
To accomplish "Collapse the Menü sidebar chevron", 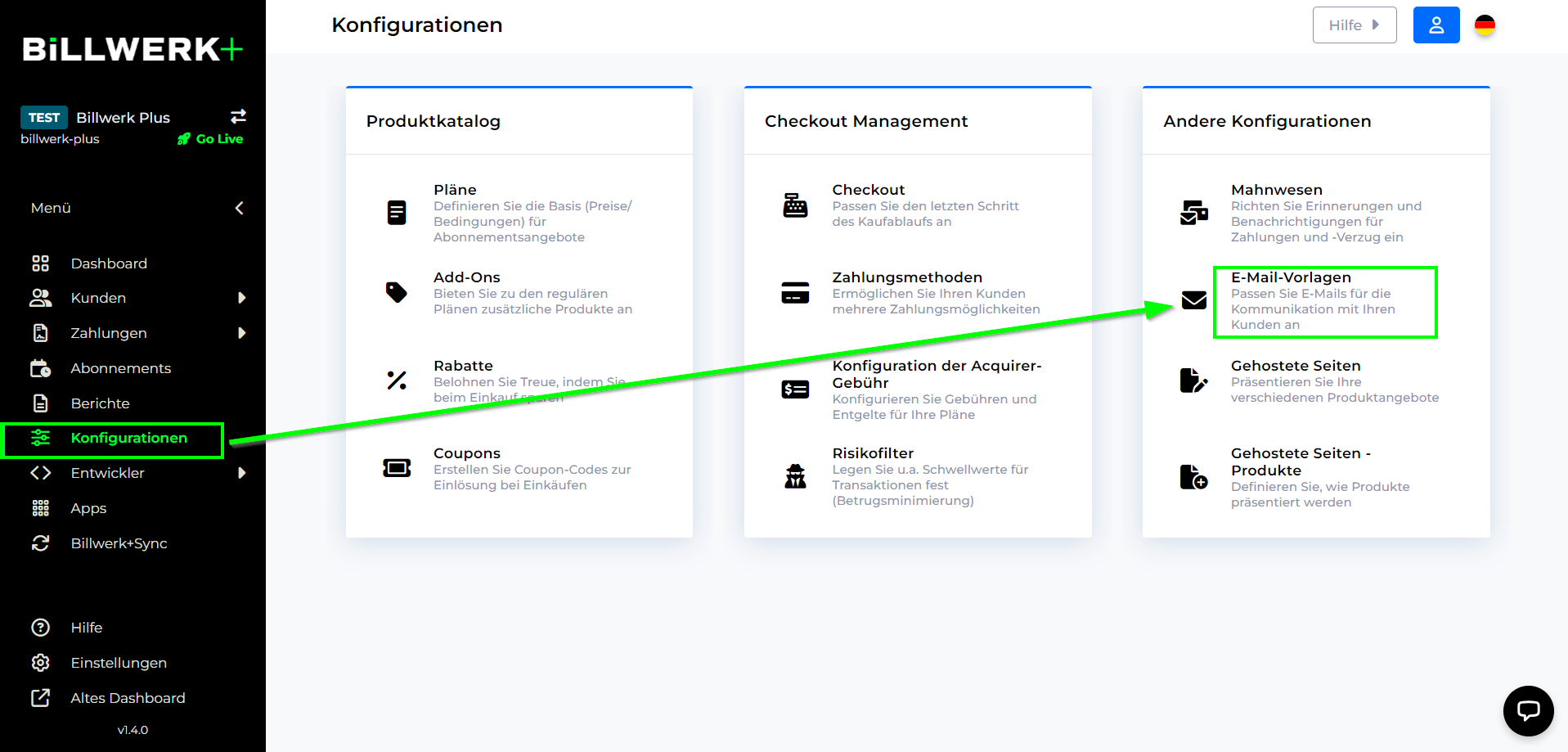I will pos(239,208).
